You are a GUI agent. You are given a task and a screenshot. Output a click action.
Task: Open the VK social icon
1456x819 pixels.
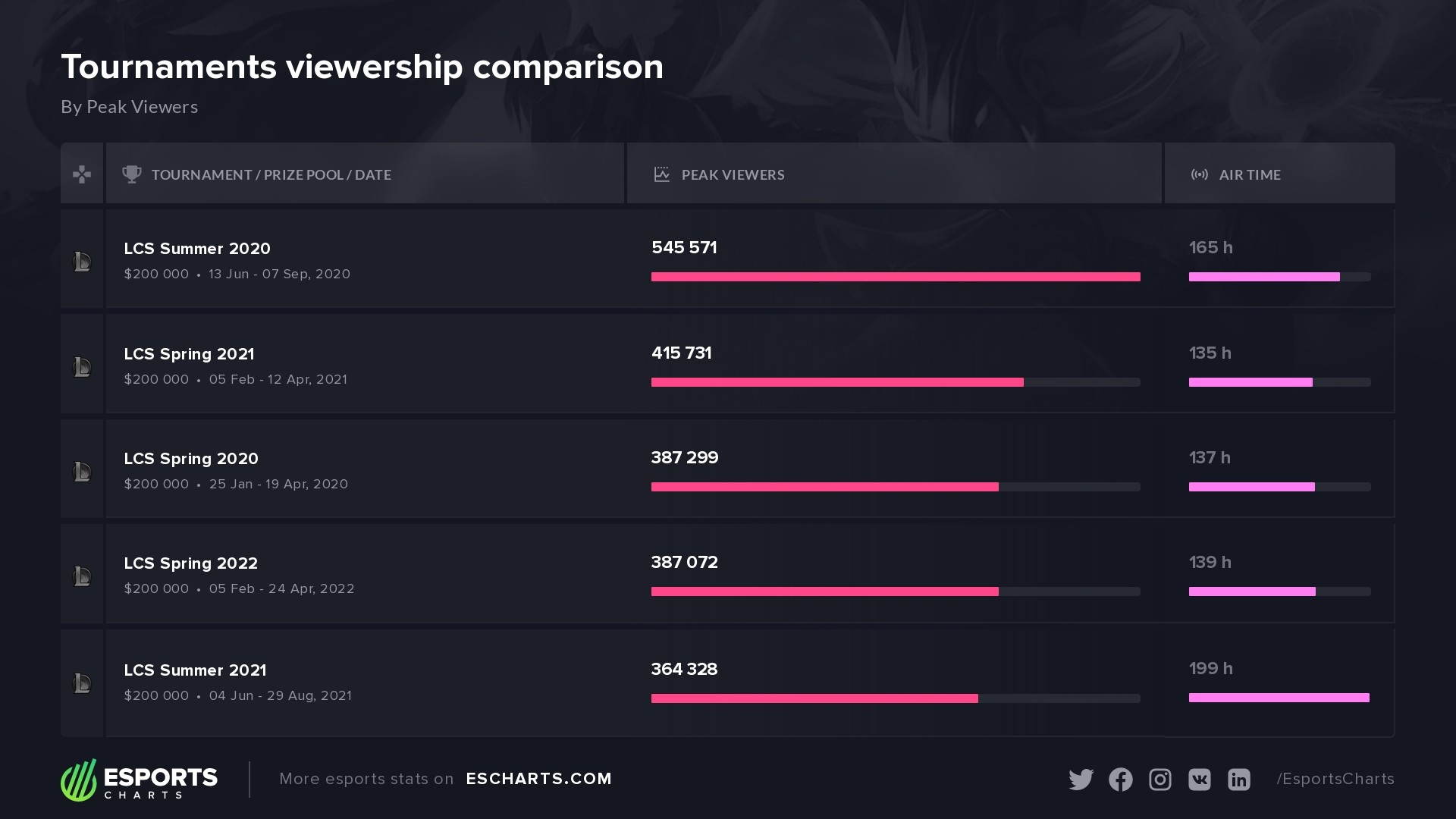pyautogui.click(x=1199, y=780)
